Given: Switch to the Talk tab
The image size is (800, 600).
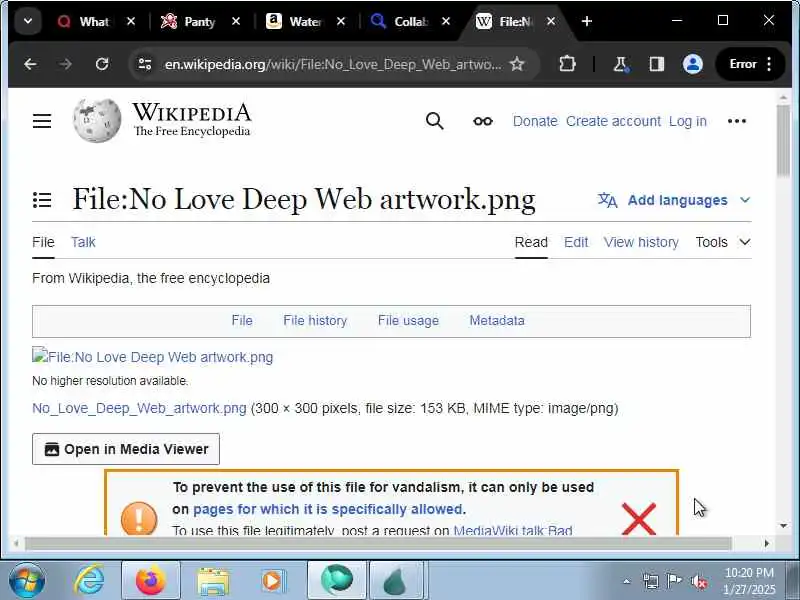Looking at the screenshot, I should 83,242.
